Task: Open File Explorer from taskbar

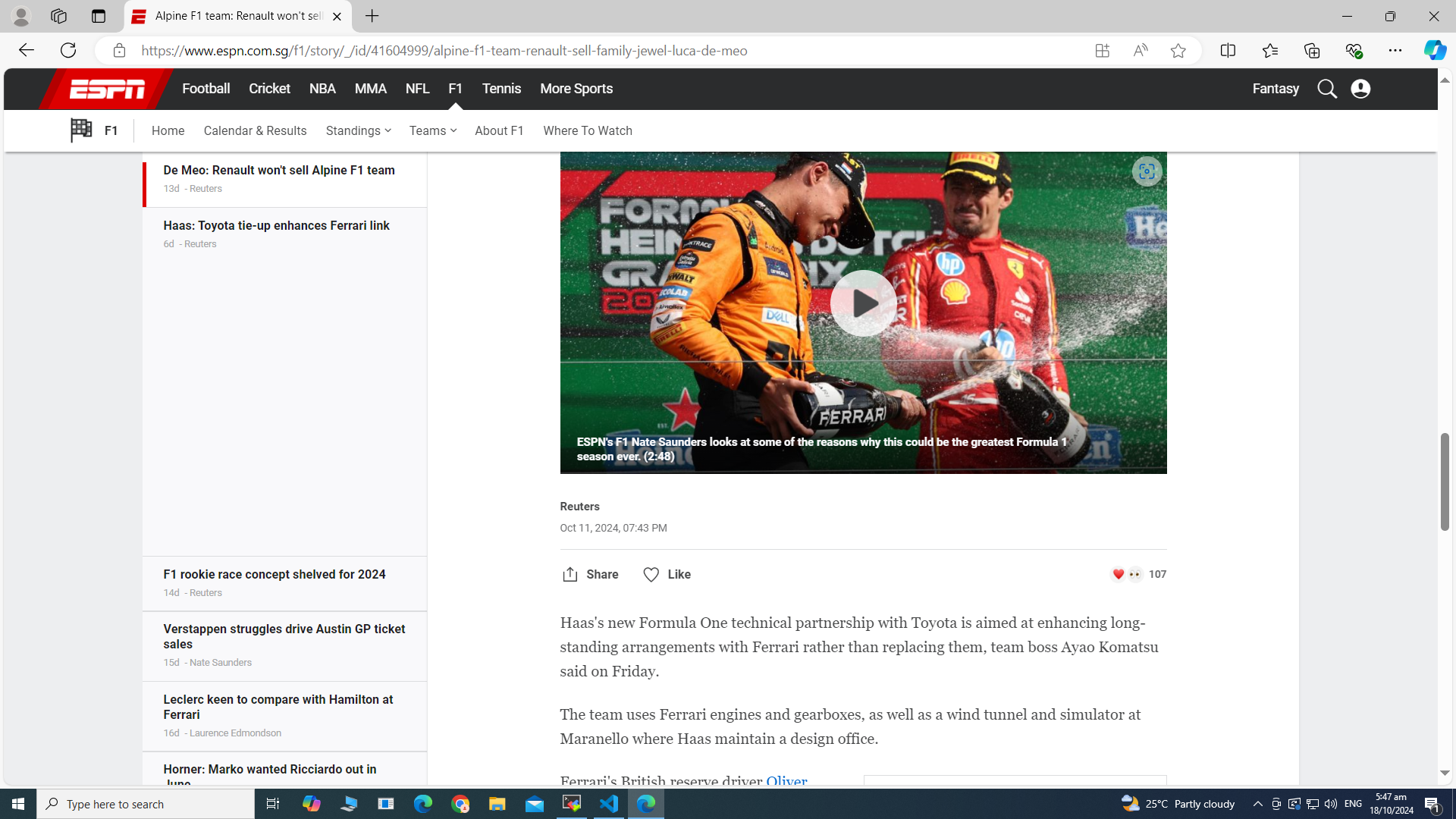Action: 497,804
